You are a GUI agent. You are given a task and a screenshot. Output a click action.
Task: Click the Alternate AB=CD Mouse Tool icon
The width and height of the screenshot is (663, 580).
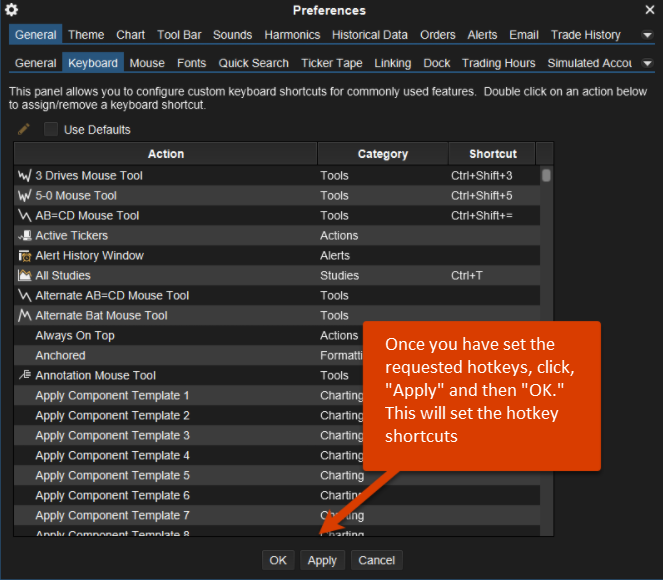25,295
